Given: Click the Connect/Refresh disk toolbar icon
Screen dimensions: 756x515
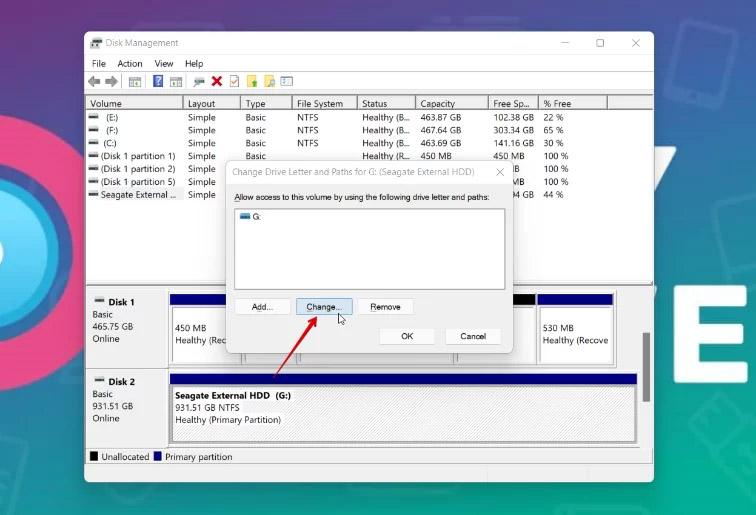Looking at the screenshot, I should [199, 81].
